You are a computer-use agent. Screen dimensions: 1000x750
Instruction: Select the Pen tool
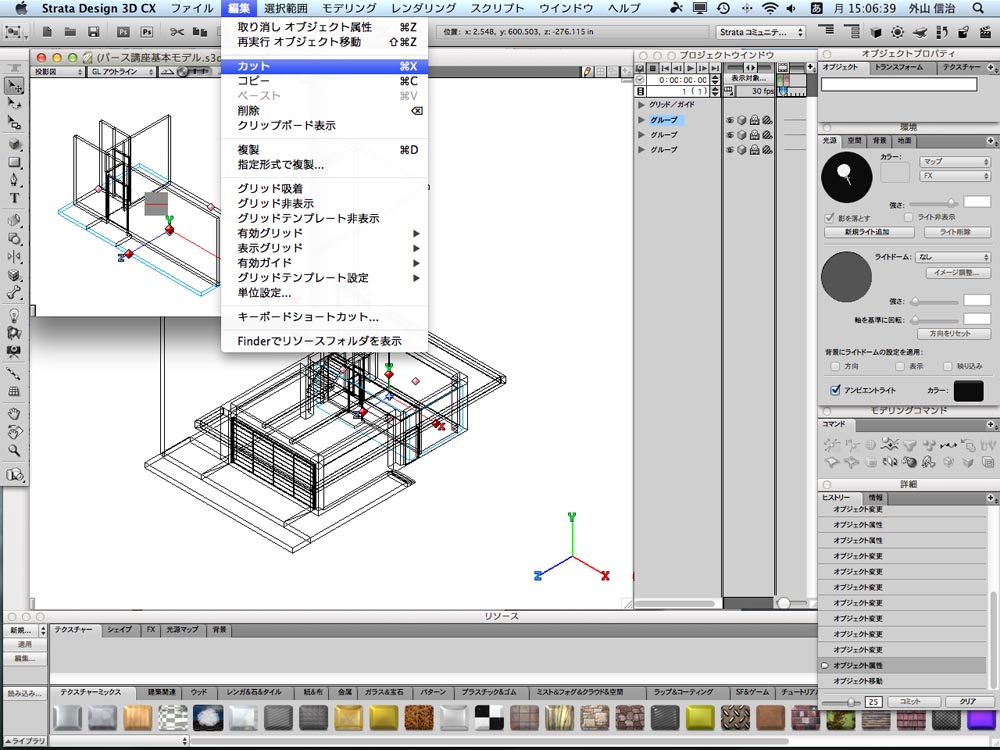14,180
